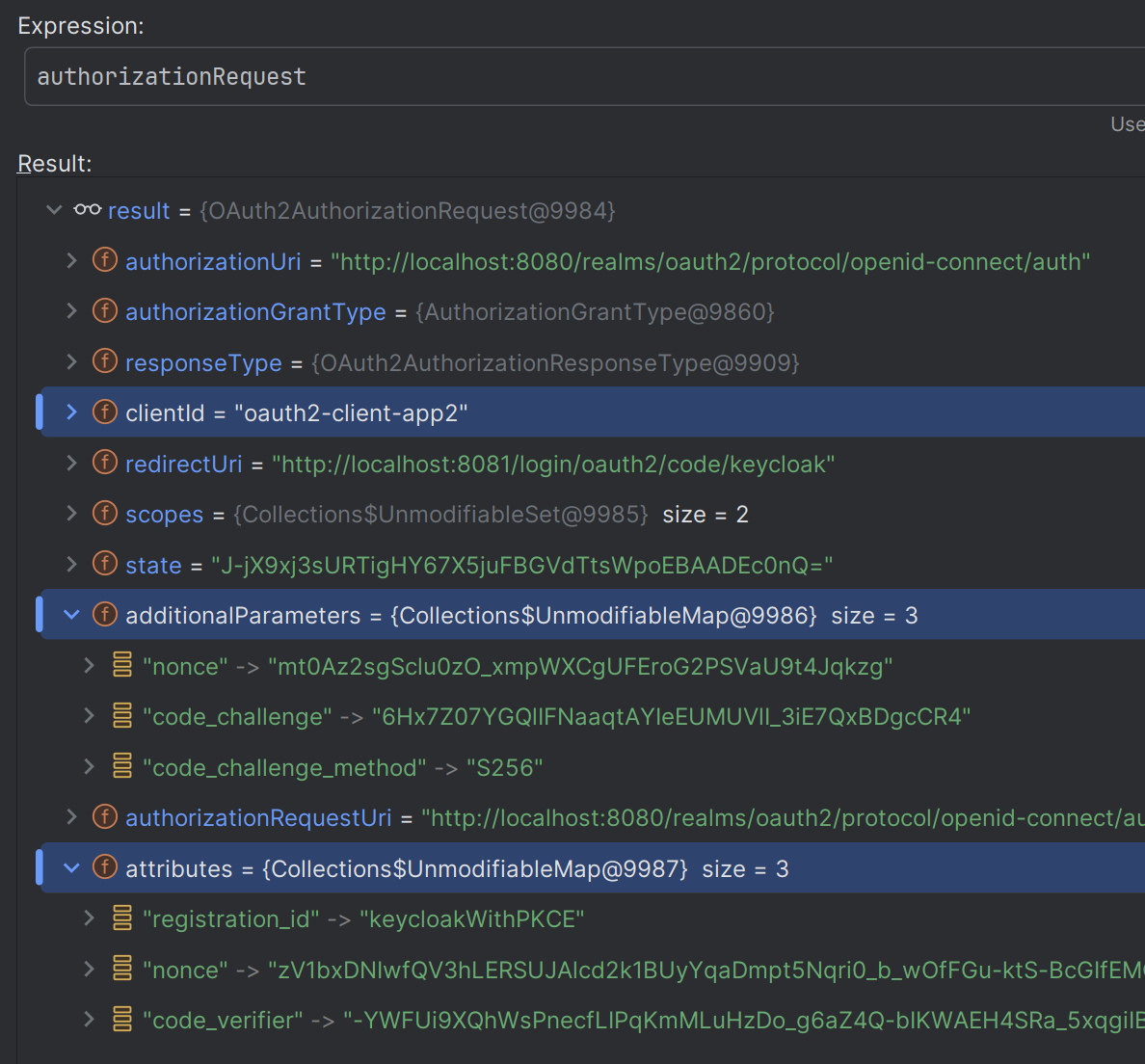The width and height of the screenshot is (1145, 1064).
Task: Expand the authorizationGrantType field
Action: tap(71, 311)
